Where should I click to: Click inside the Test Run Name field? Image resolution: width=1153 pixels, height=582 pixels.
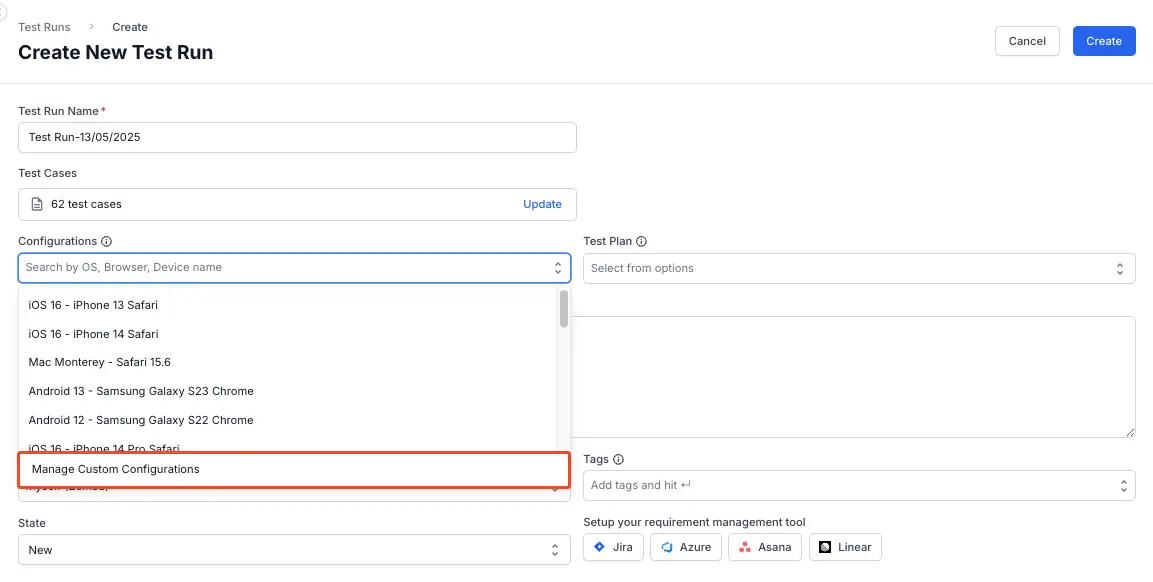tap(297, 137)
